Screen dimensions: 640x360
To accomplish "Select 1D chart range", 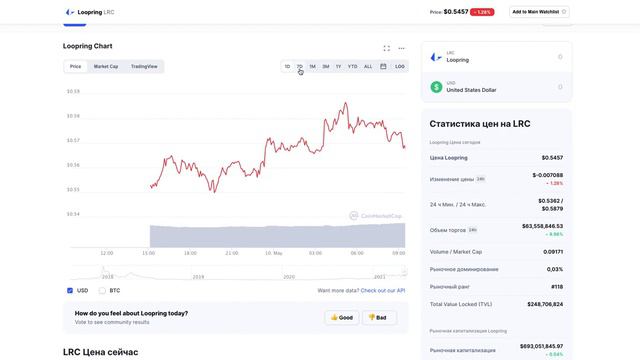I will (287, 66).
